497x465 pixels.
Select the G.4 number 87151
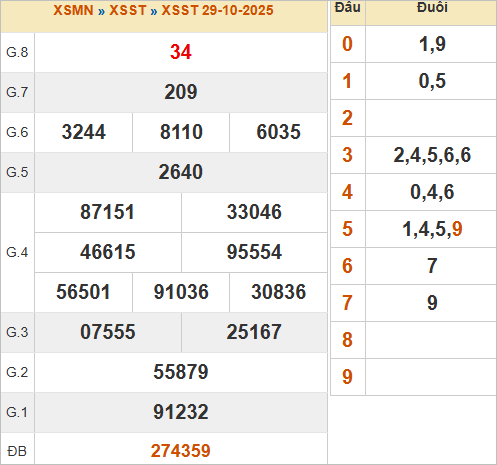107,212
